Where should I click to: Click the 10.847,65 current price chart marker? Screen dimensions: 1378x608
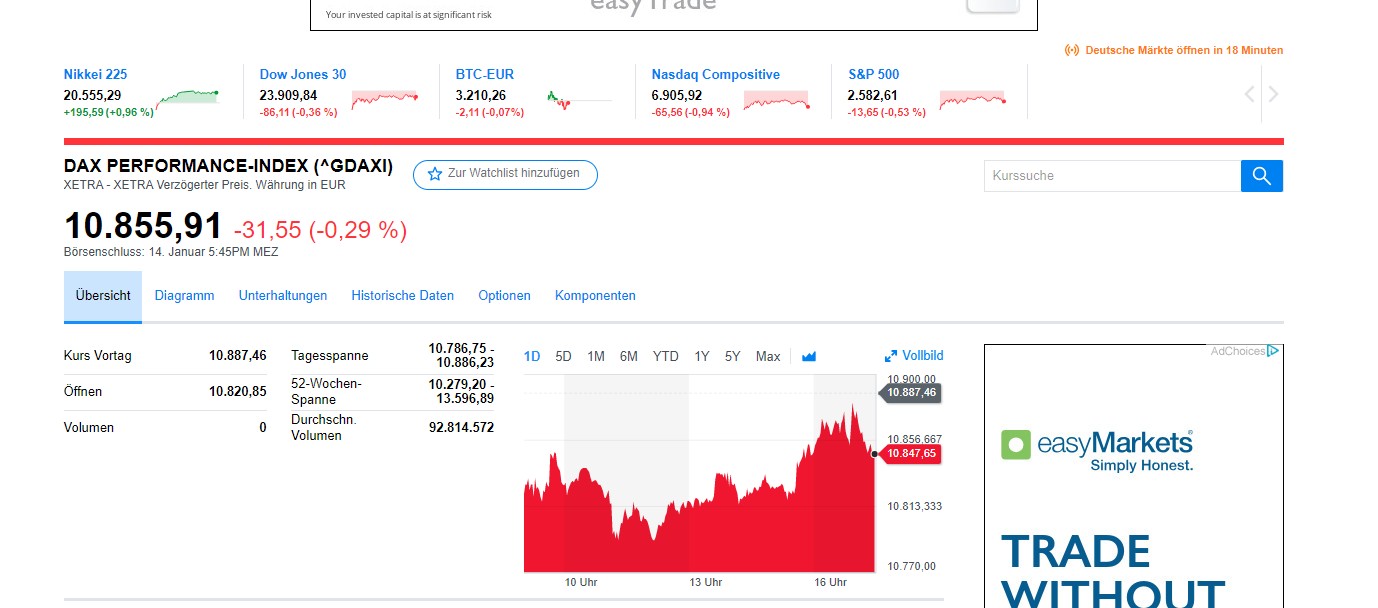click(911, 454)
